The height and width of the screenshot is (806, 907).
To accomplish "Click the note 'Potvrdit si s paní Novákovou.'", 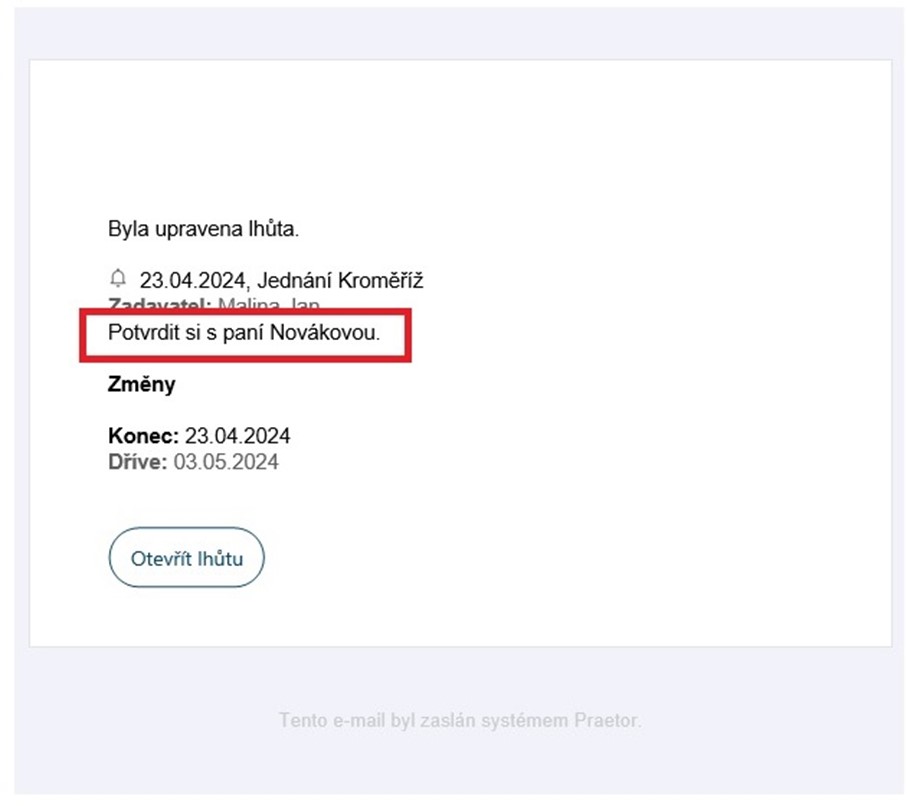I will pos(244,333).
